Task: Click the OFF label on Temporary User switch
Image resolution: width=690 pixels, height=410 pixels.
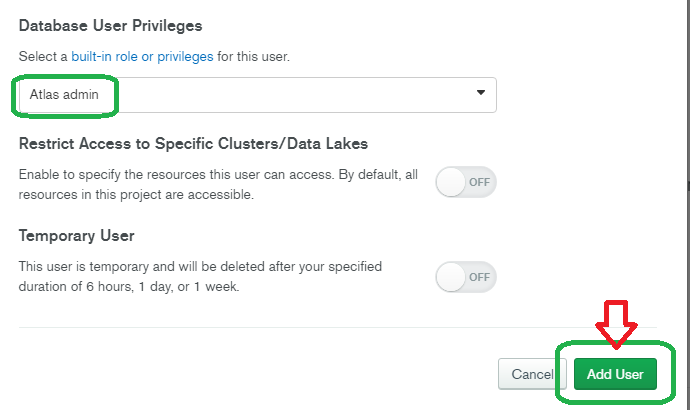Action: [480, 277]
